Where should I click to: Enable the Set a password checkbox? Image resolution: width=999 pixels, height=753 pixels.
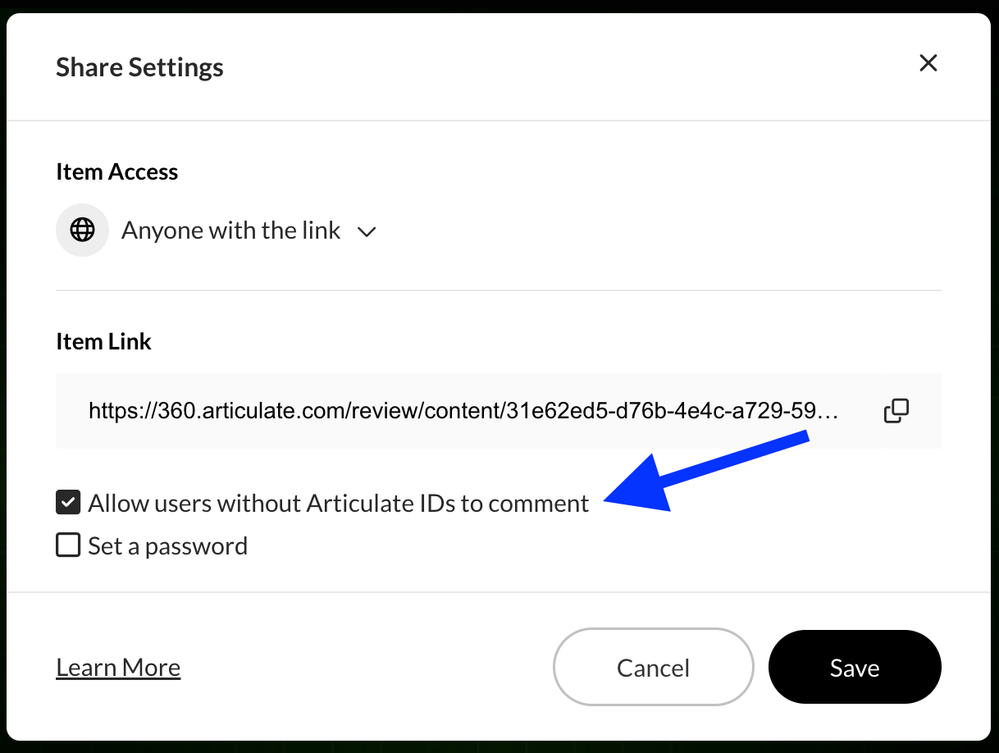68,545
